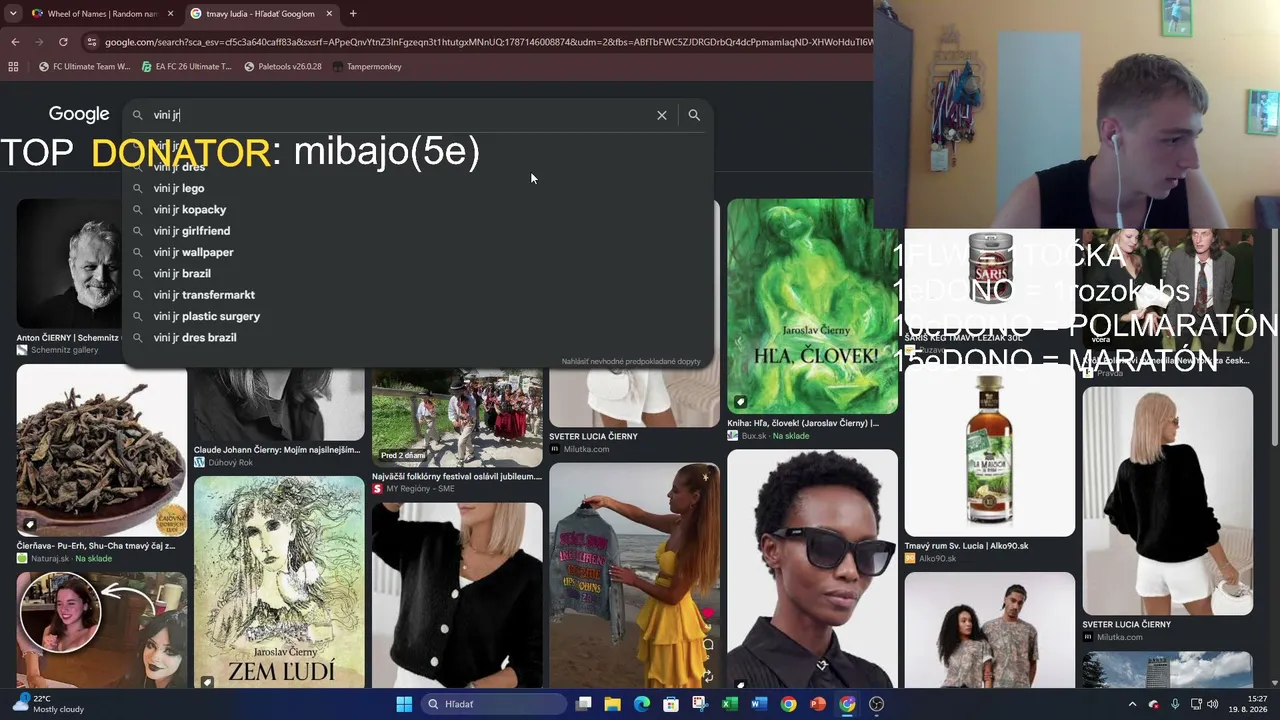Choose the 'vini jr kopacky' suggestion
This screenshot has height=720, width=1280.
tap(418, 210)
